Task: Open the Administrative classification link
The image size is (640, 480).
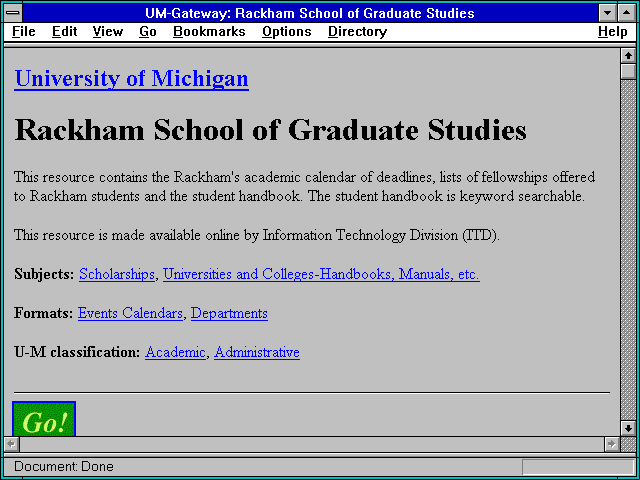Action: pos(257,352)
